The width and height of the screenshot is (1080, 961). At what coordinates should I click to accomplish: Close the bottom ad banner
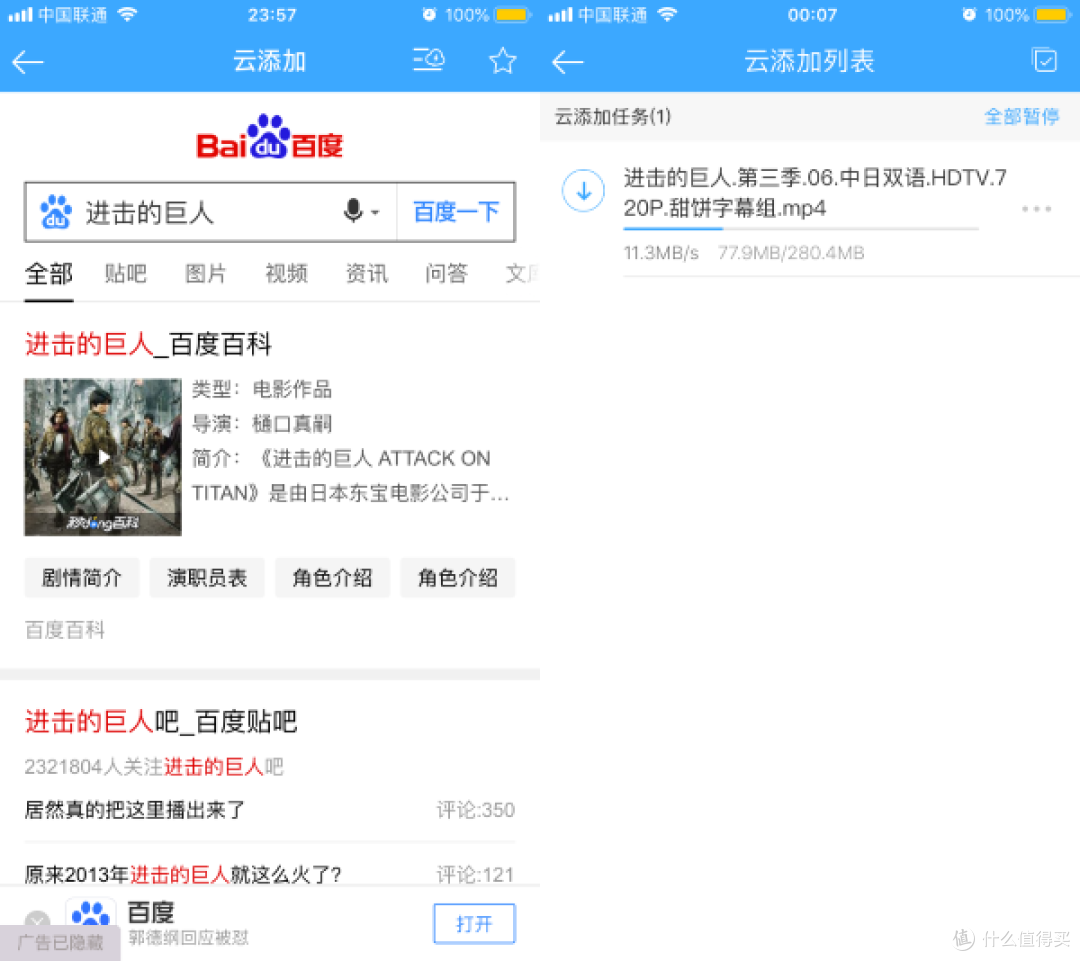37,919
